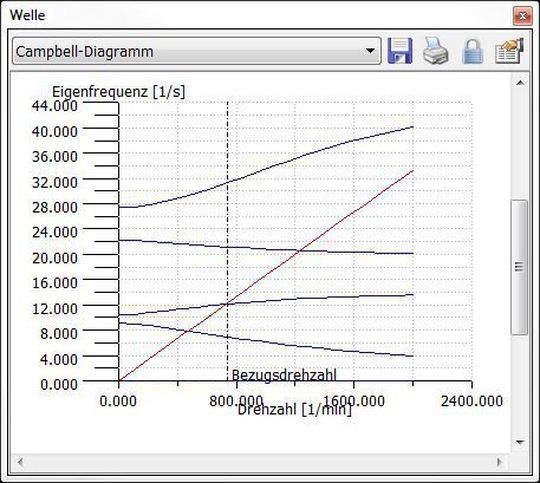Click the Eigenfrequenz [1/s] axis label
540x483 pixels.
click(118, 92)
